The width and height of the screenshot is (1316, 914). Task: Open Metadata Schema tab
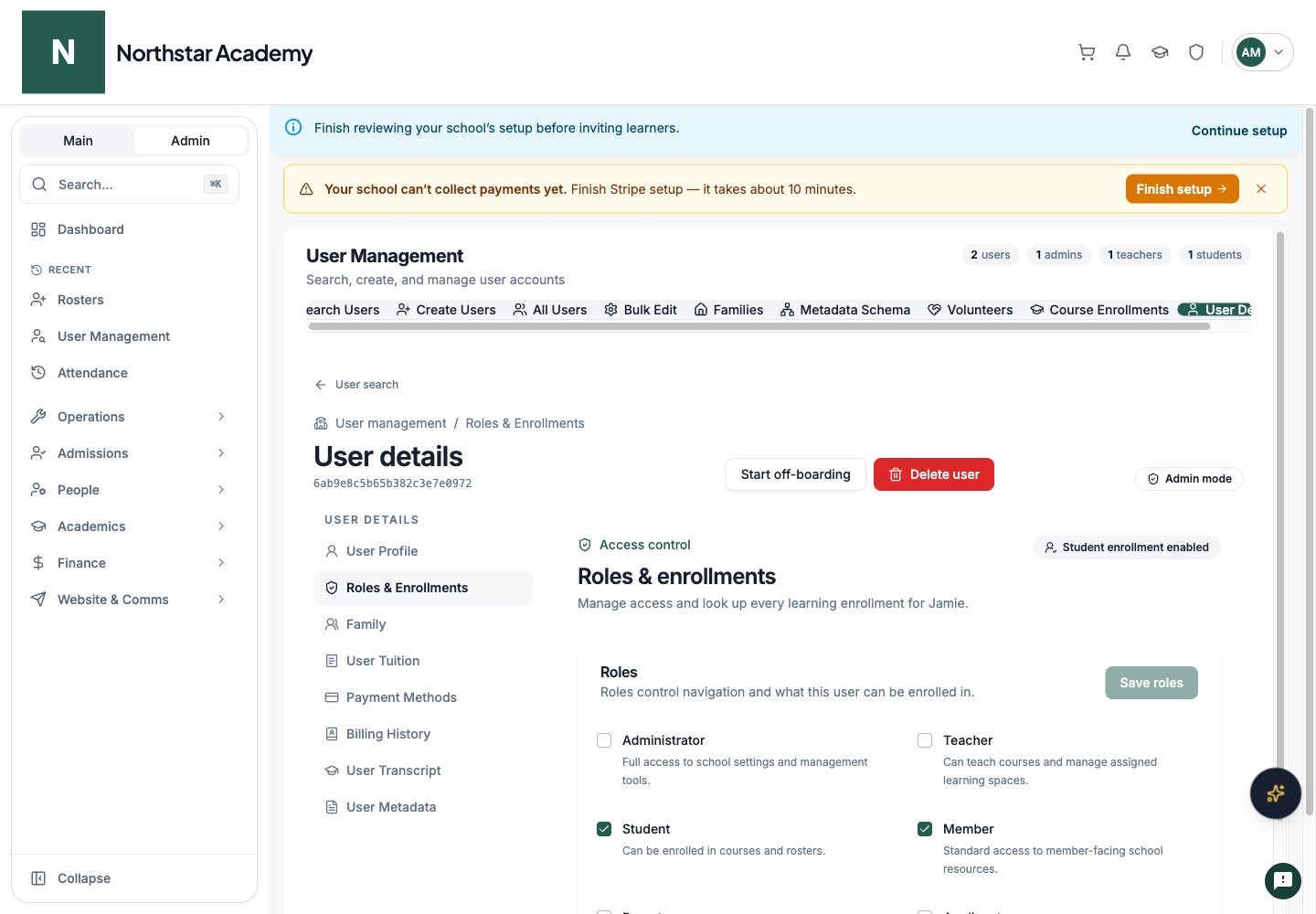point(845,310)
